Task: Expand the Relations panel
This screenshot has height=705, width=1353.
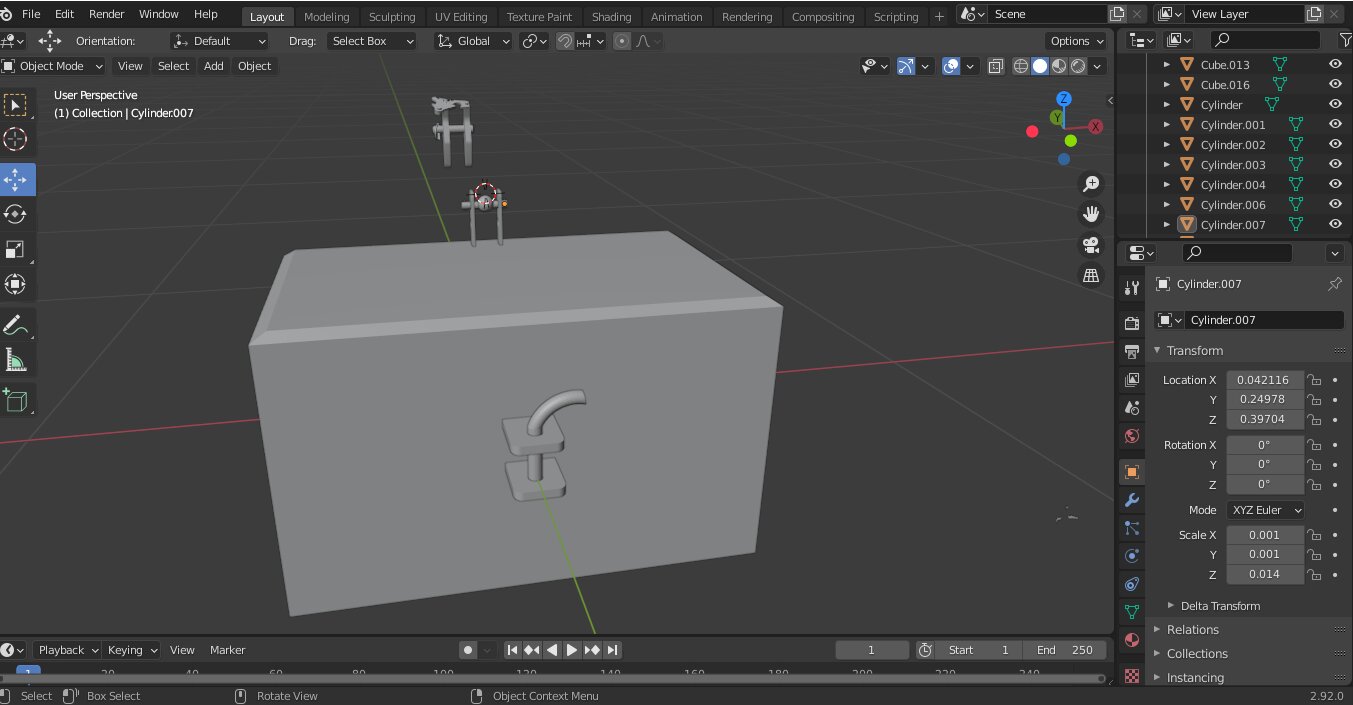Action: tap(1192, 630)
